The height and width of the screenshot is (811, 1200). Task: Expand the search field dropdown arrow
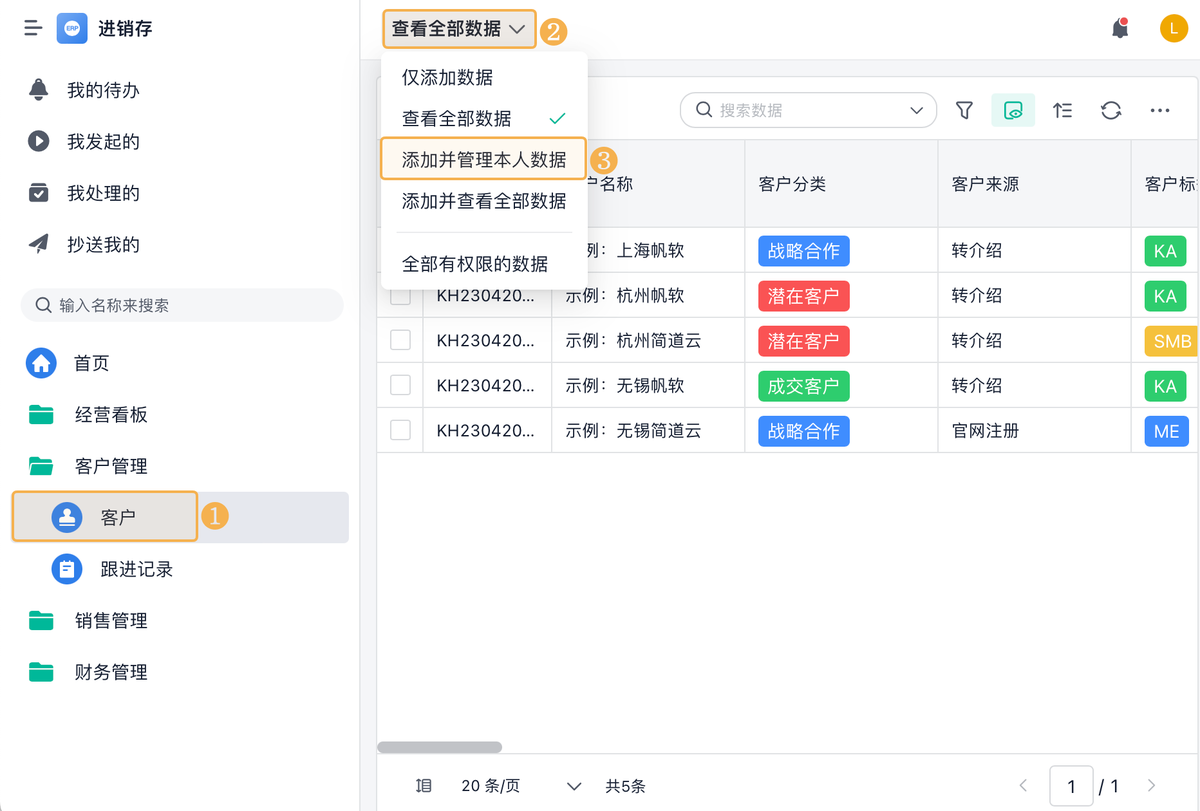pos(917,110)
